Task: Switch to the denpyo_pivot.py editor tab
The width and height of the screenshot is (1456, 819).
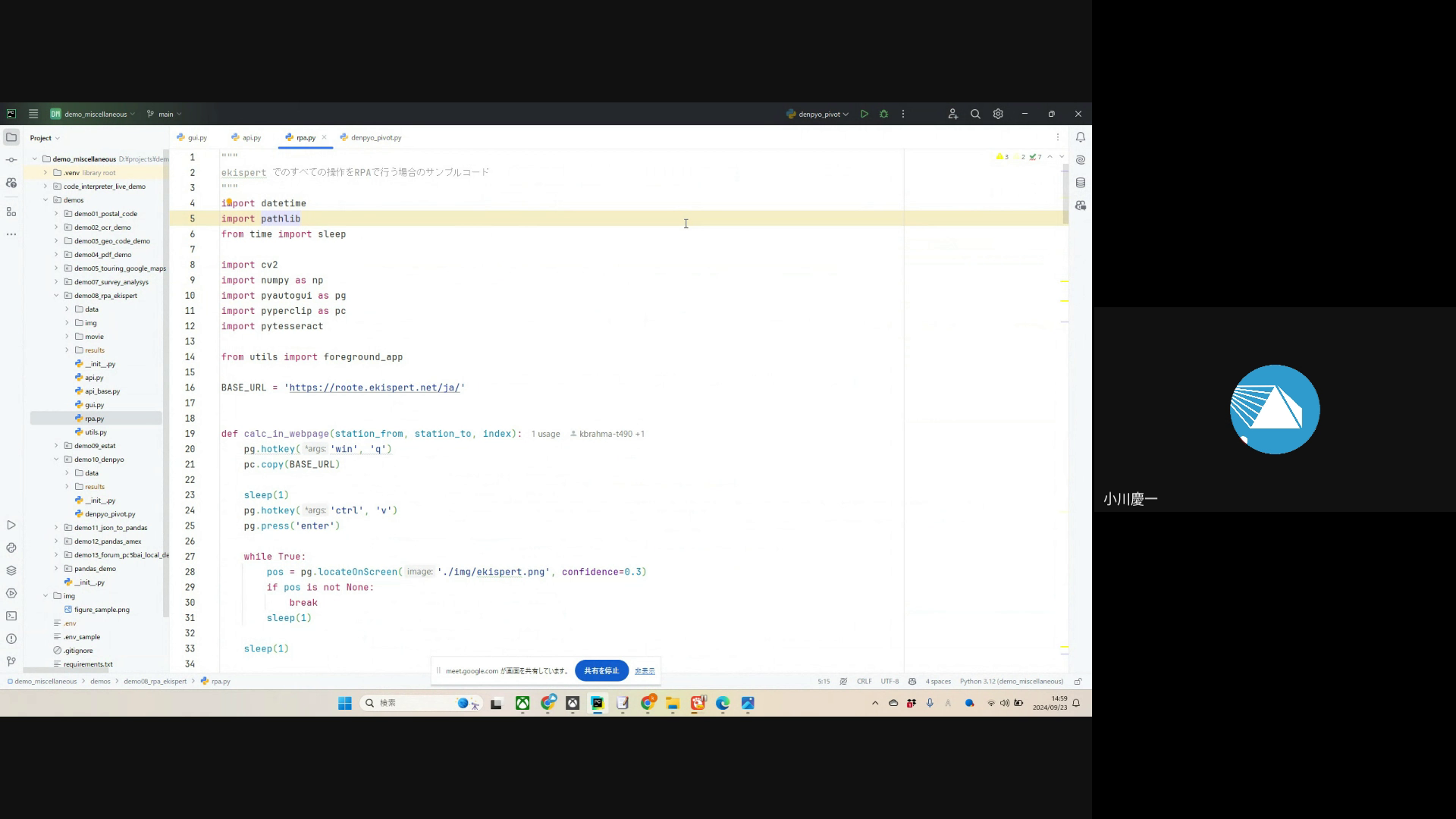Action: (372, 137)
